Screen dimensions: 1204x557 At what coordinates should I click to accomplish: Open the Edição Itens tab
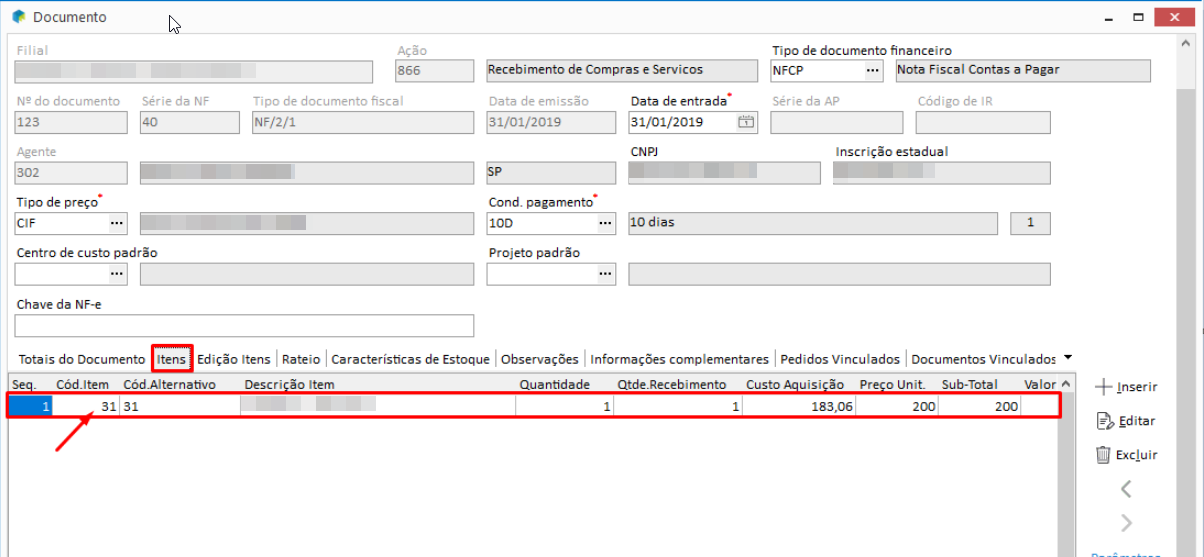[233, 359]
